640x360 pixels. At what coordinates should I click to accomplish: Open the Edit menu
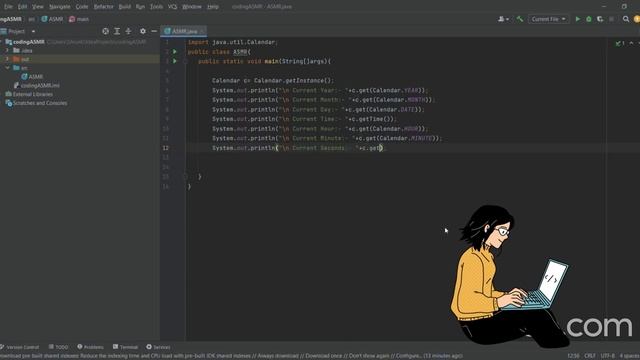tap(22, 7)
